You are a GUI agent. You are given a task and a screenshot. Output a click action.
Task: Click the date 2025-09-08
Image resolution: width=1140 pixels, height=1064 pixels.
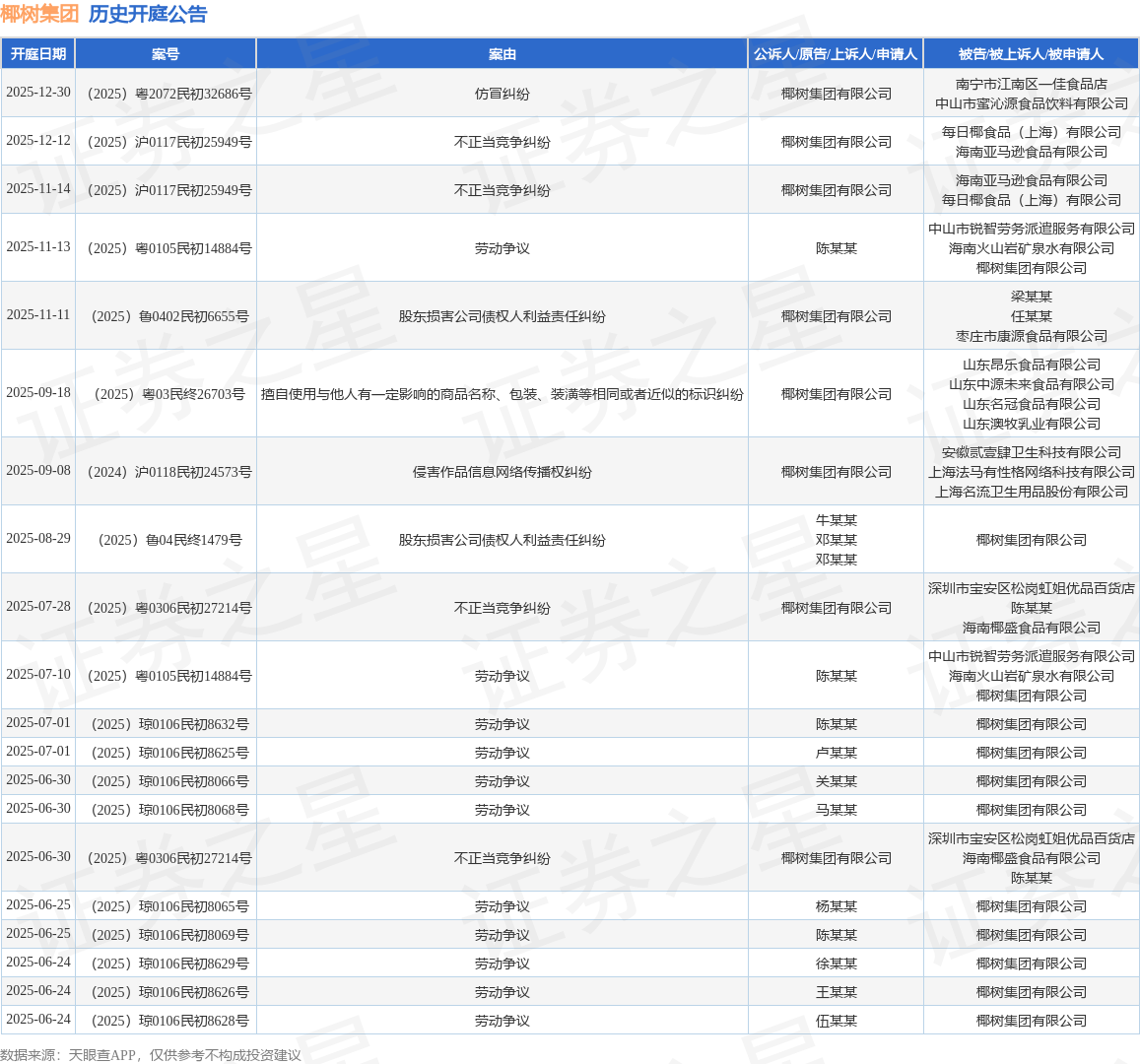click(x=38, y=470)
